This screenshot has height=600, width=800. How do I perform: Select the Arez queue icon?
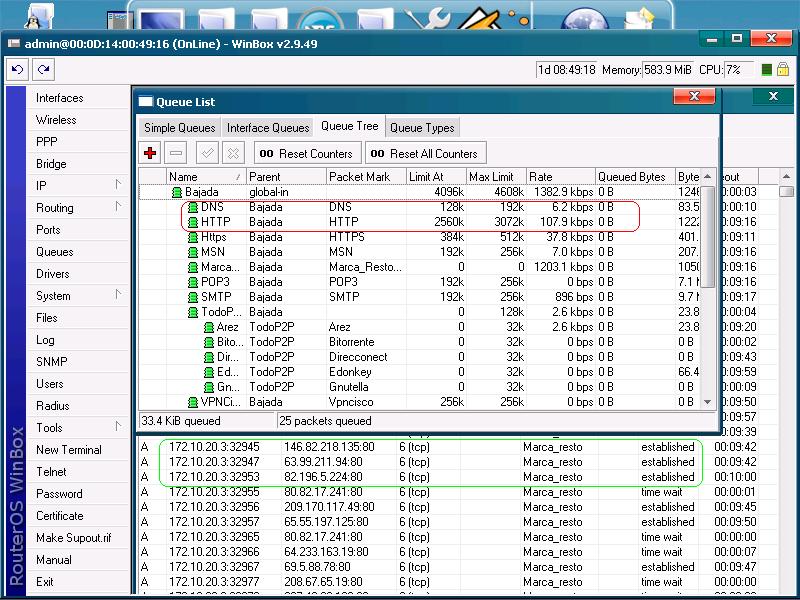pos(209,327)
